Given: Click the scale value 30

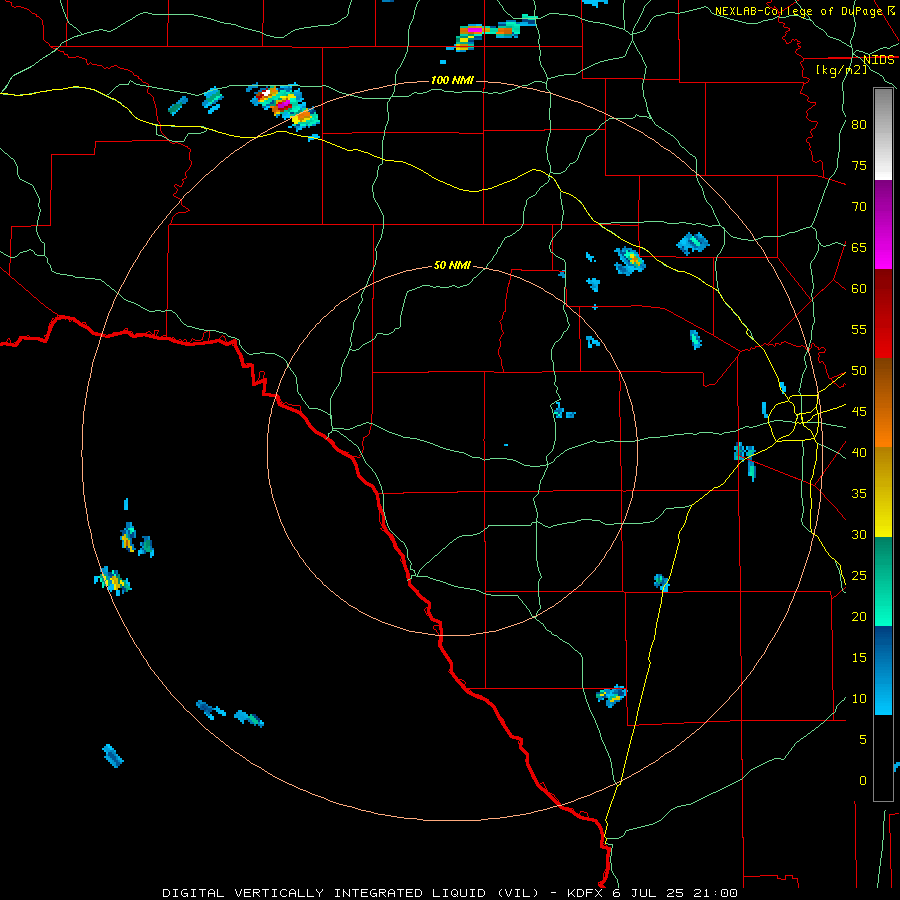Looking at the screenshot, I should click(x=859, y=534).
